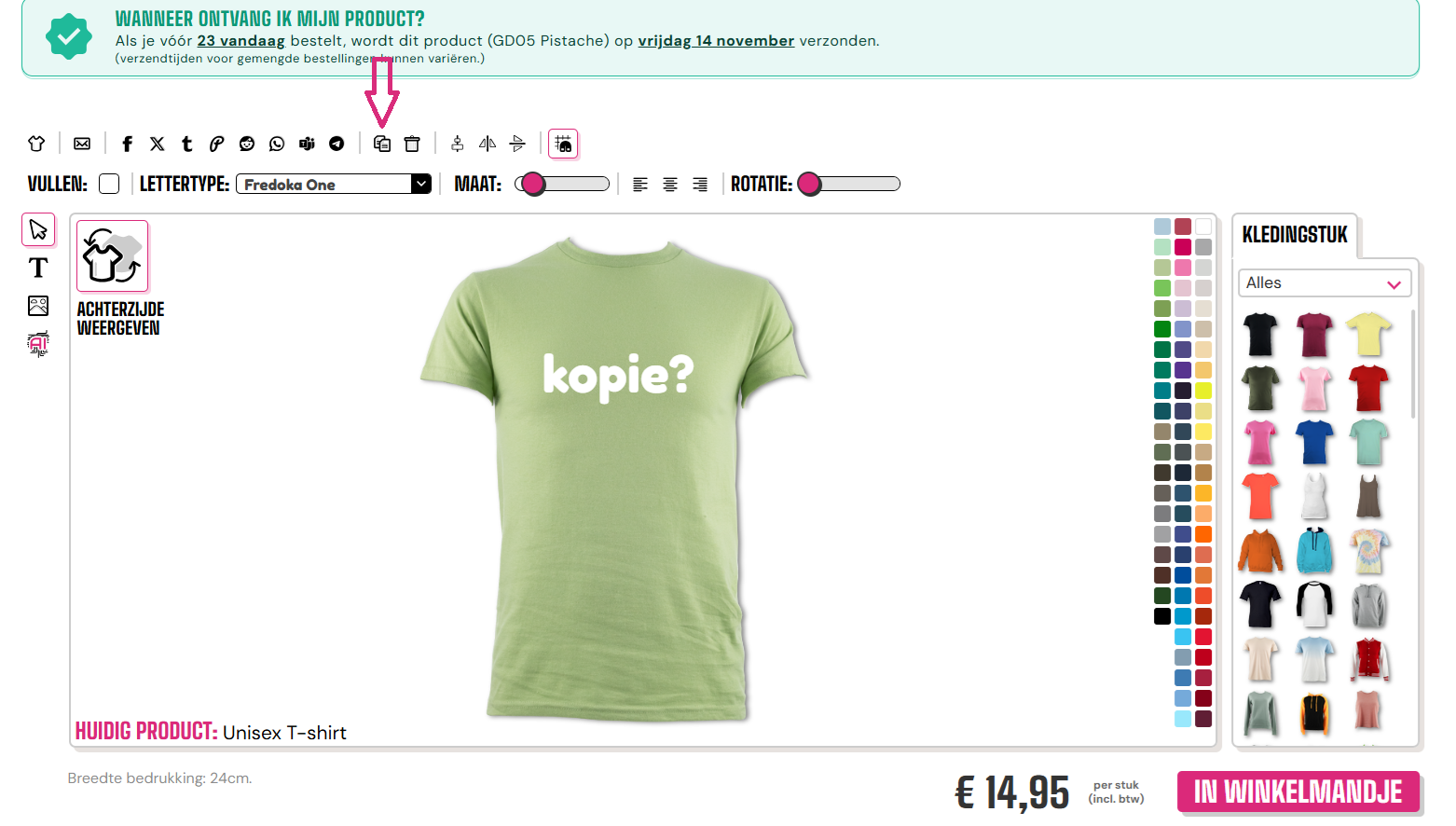Adjust the Rotatie slider handle
Screen dimensions: 1456x826
coord(809,184)
